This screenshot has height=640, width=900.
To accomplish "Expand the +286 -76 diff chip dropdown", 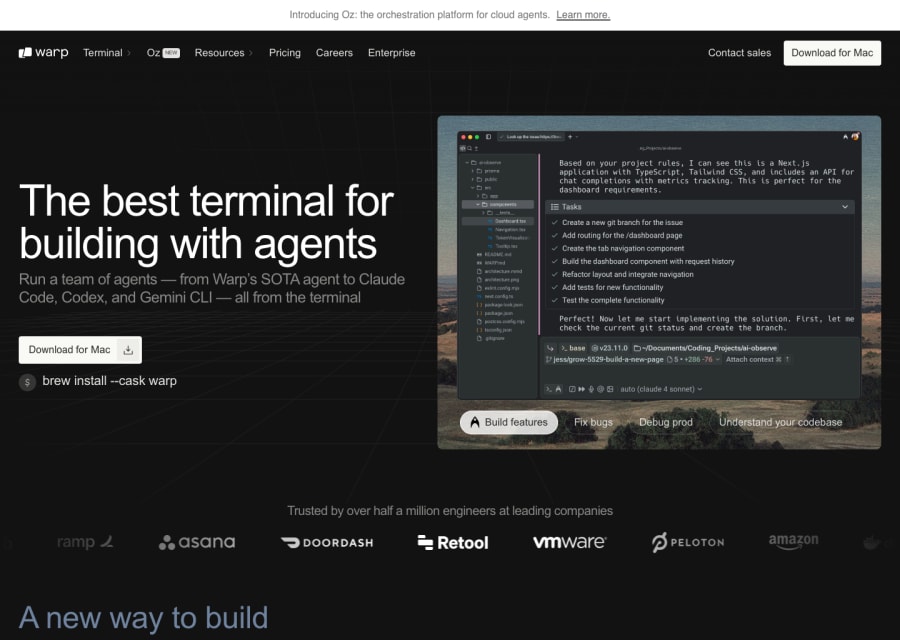I will click(717, 359).
